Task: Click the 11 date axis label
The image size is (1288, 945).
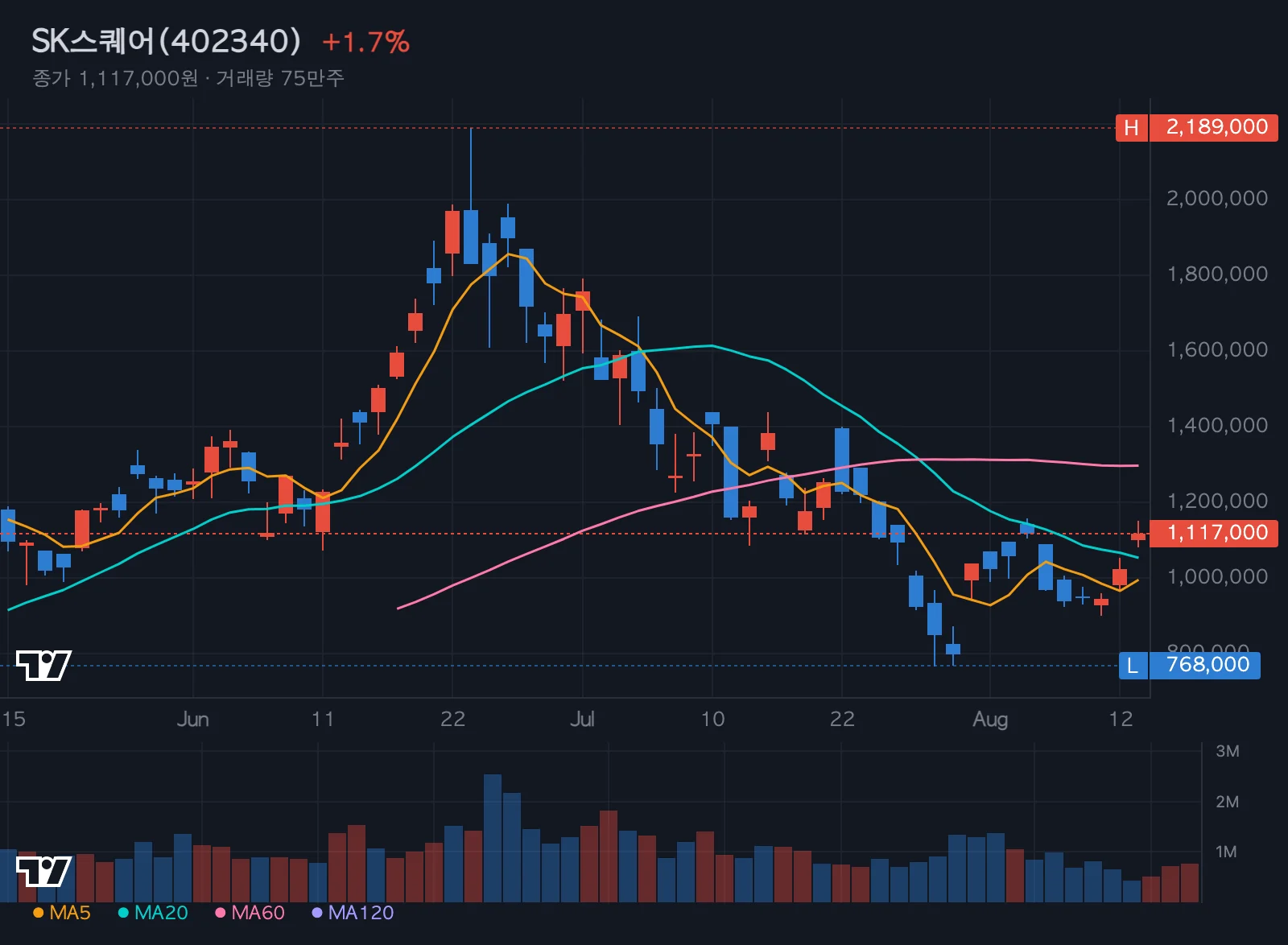Action: tap(323, 719)
